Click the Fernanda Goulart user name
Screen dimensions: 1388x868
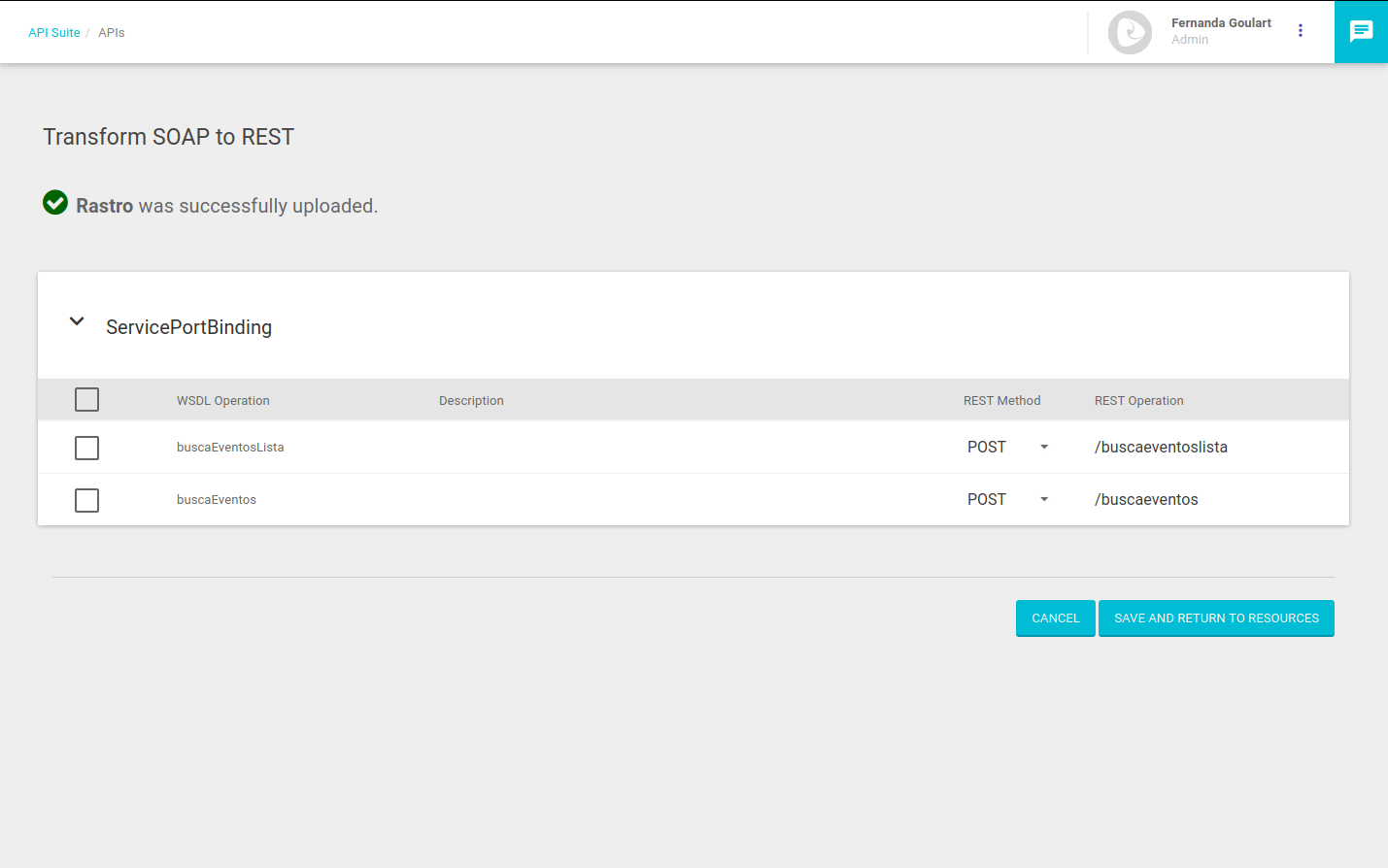pos(1220,23)
